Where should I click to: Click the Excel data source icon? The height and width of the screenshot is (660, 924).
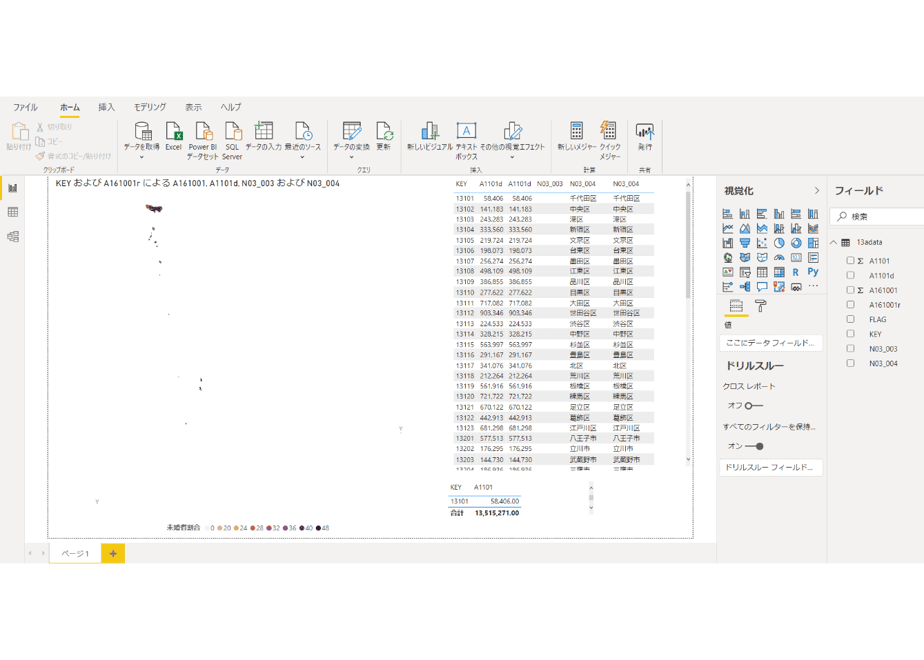coord(174,131)
